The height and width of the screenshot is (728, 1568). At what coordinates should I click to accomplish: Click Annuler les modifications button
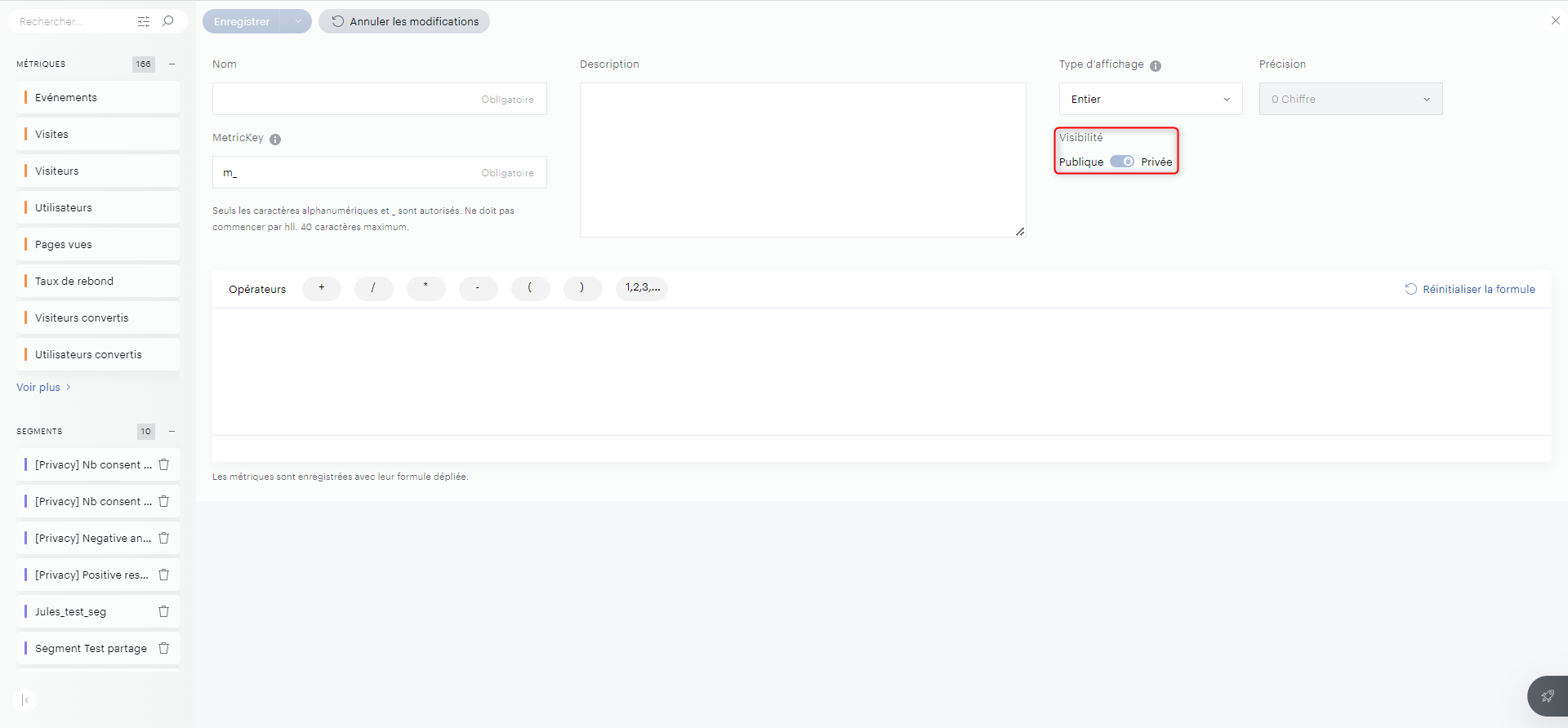[404, 21]
